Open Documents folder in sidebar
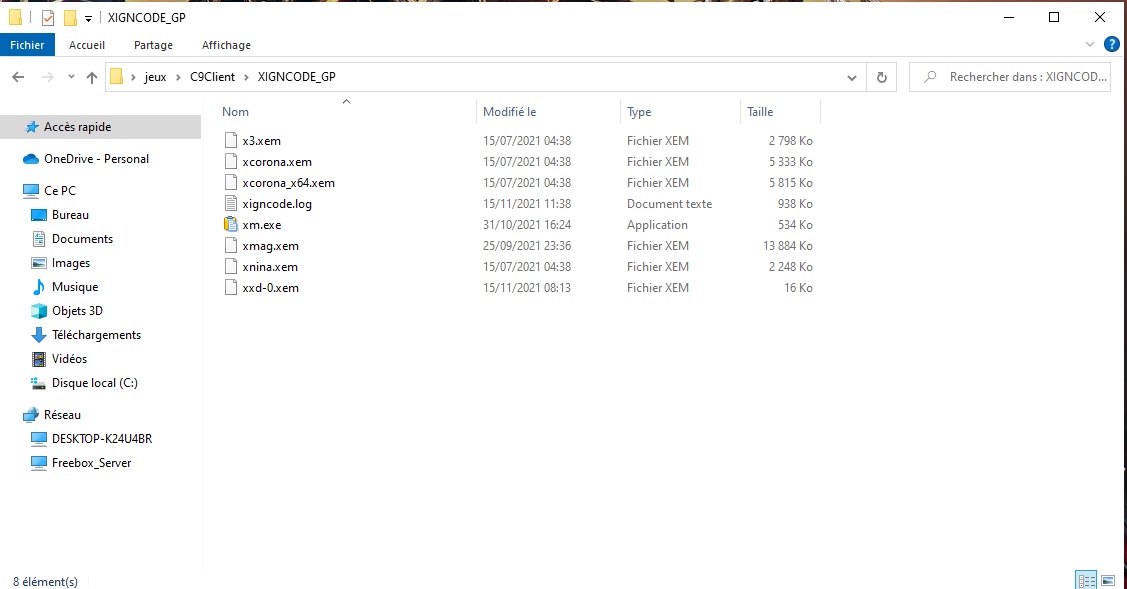 pyautogui.click(x=82, y=239)
